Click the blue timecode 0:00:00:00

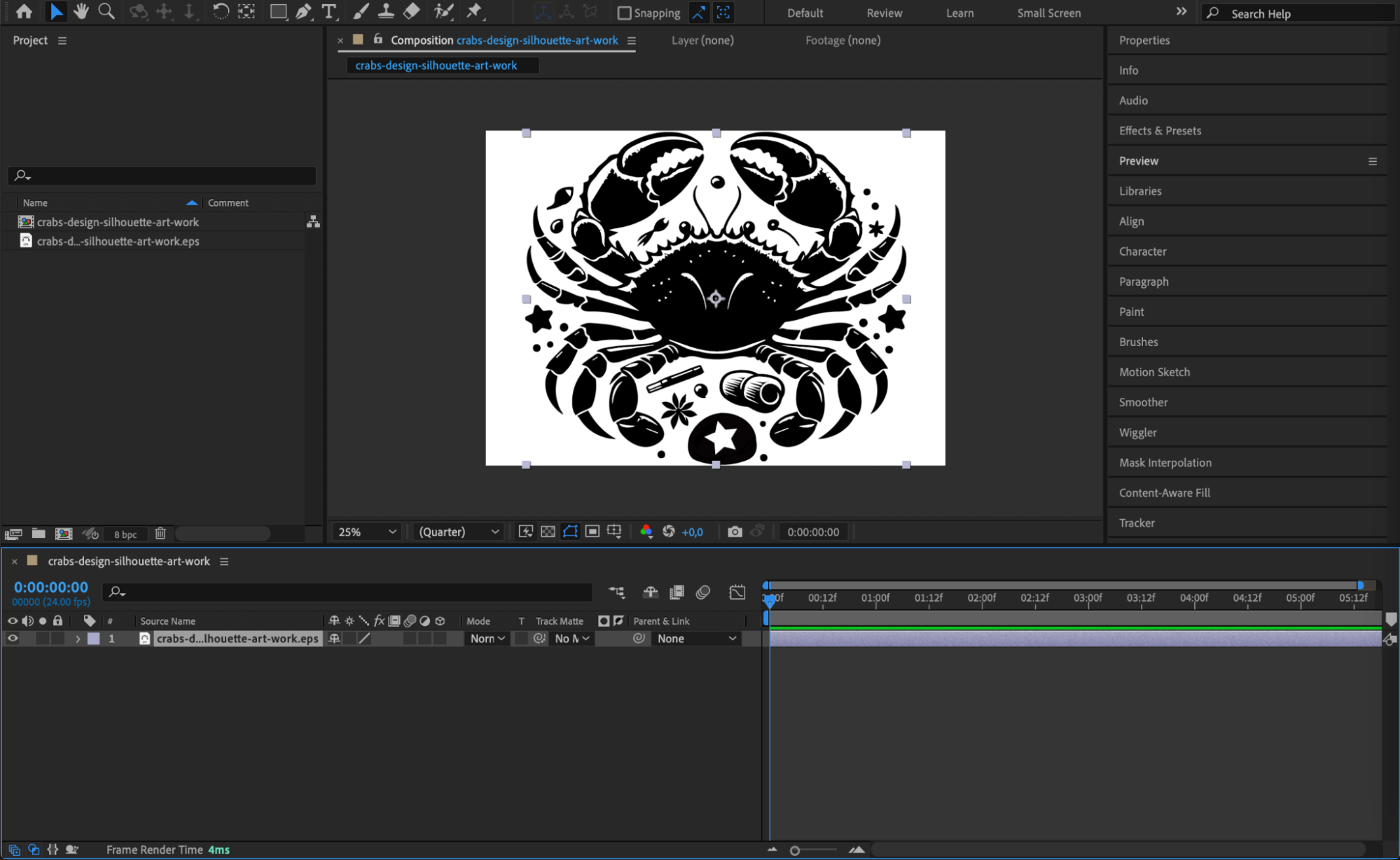[51, 587]
